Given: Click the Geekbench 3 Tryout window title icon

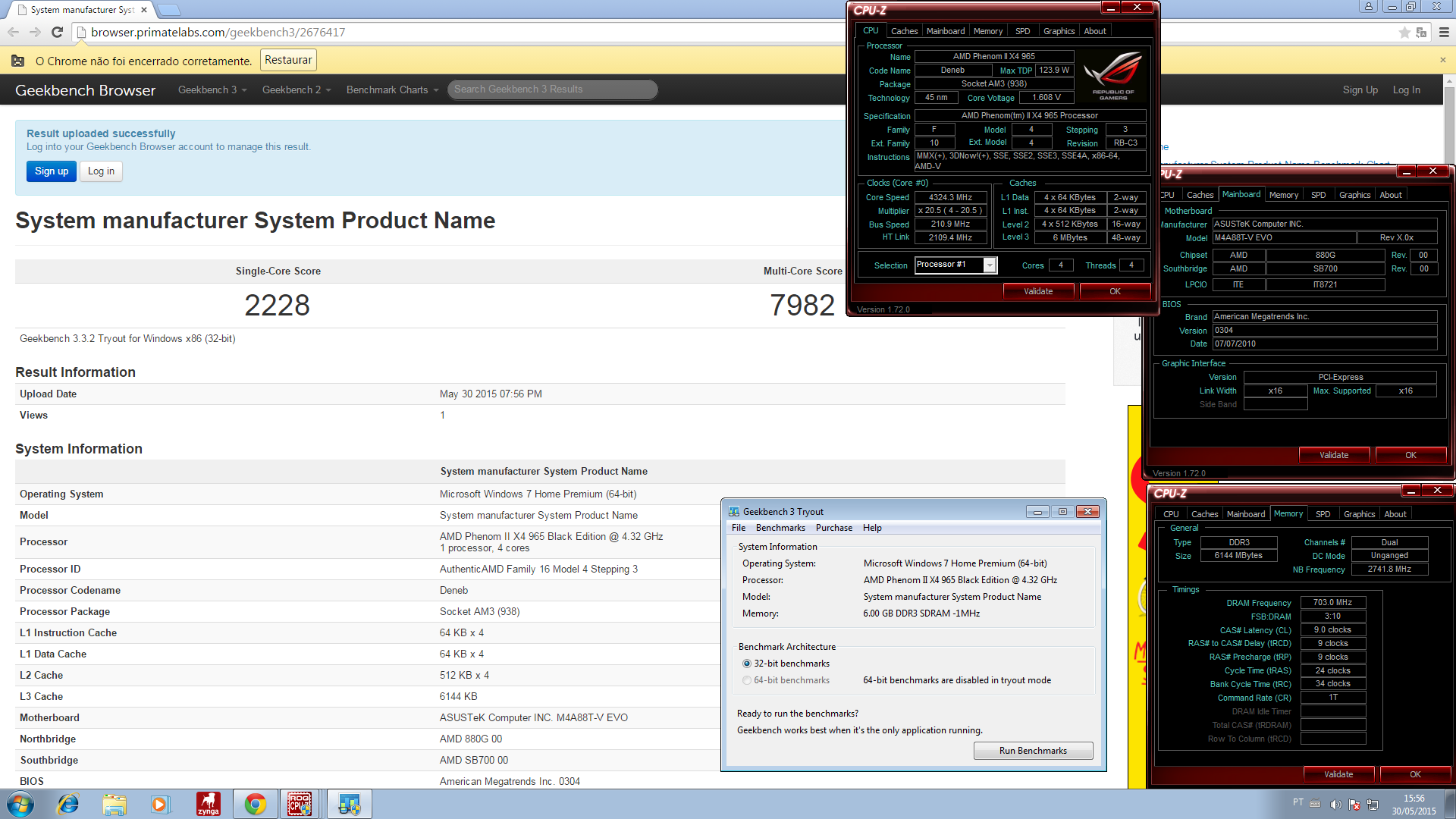Looking at the screenshot, I should [734, 511].
